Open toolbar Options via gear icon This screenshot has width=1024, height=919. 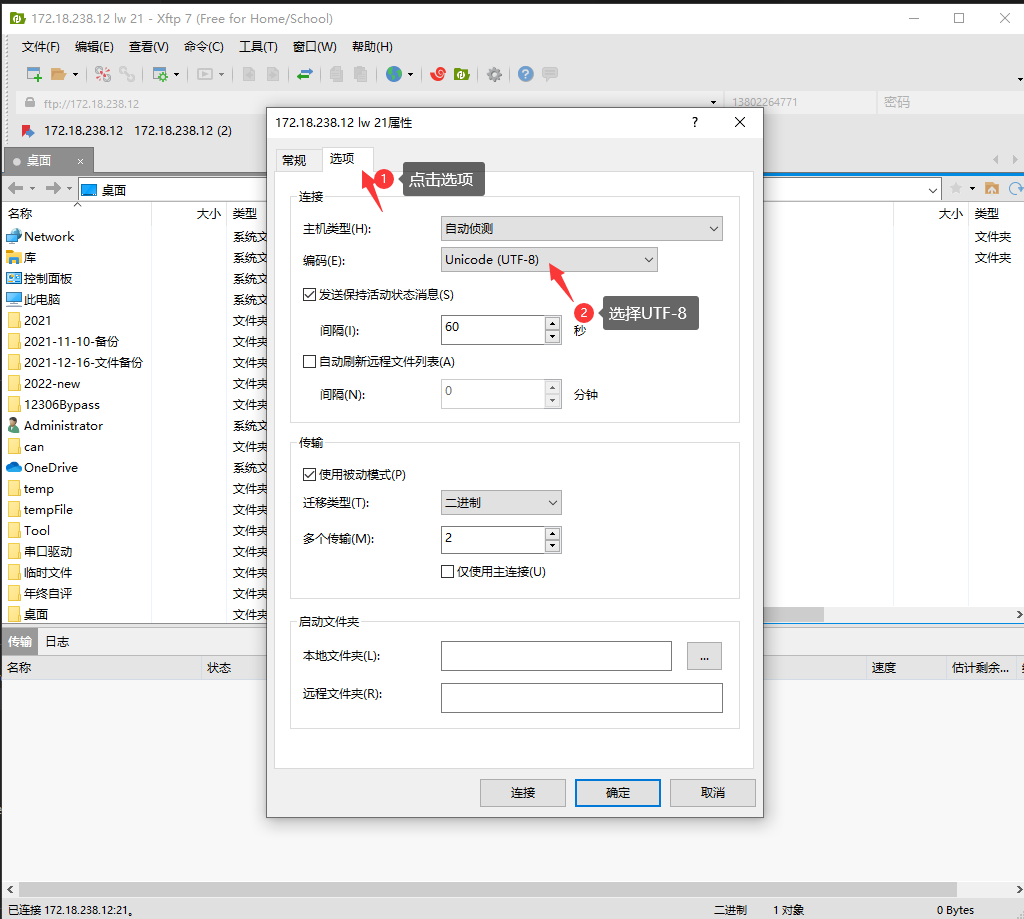pyautogui.click(x=494, y=74)
